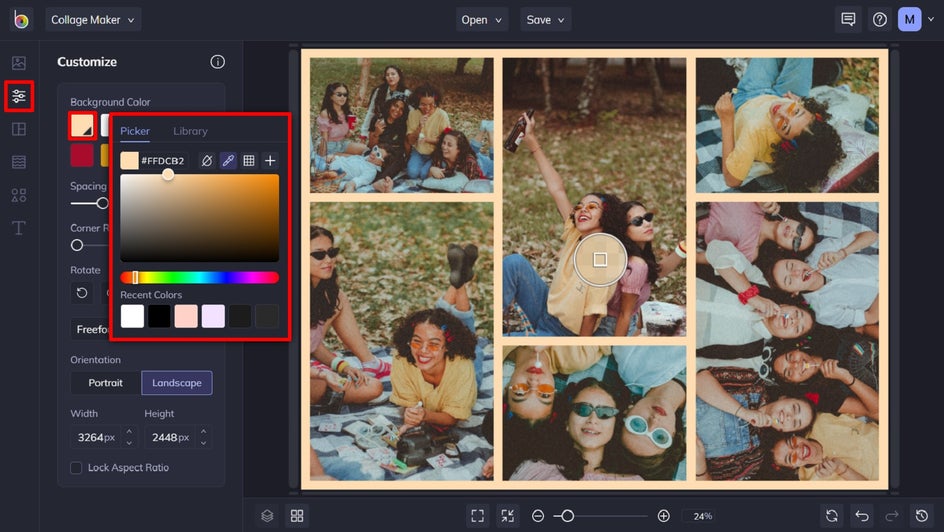The height and width of the screenshot is (532, 944).
Task: Select the red preset color swatch
Action: [x=82, y=155]
